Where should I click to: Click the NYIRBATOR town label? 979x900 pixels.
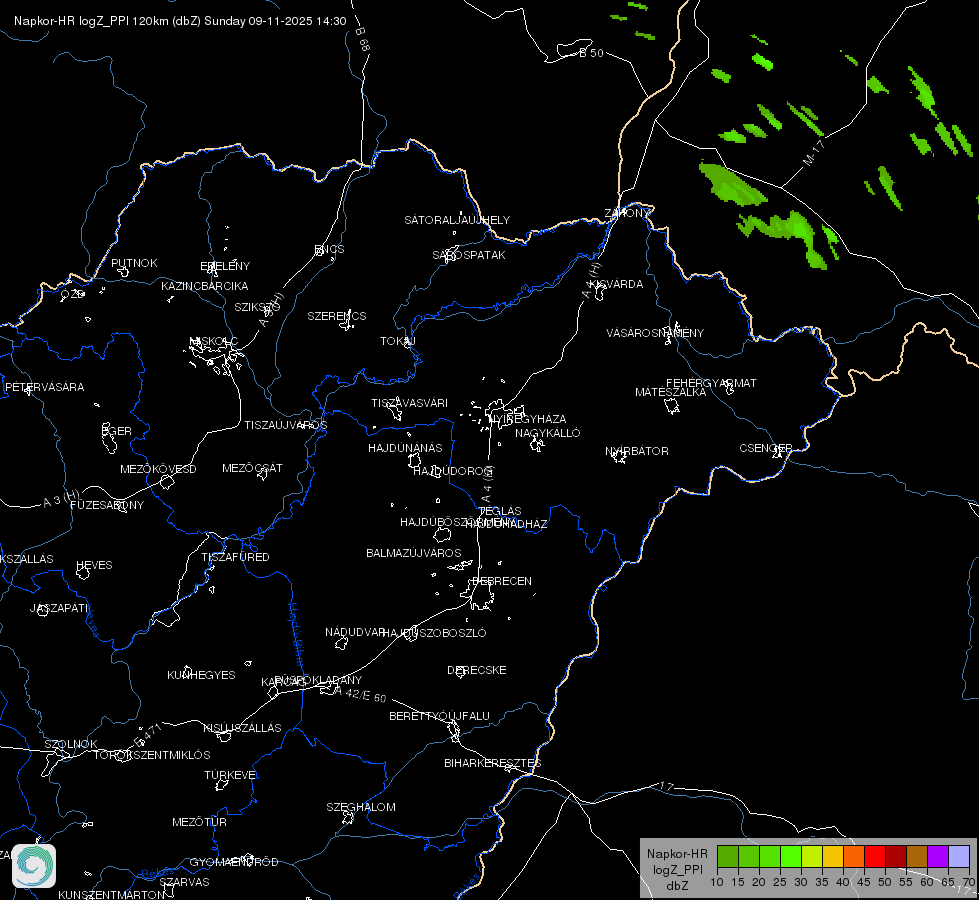[x=637, y=451]
